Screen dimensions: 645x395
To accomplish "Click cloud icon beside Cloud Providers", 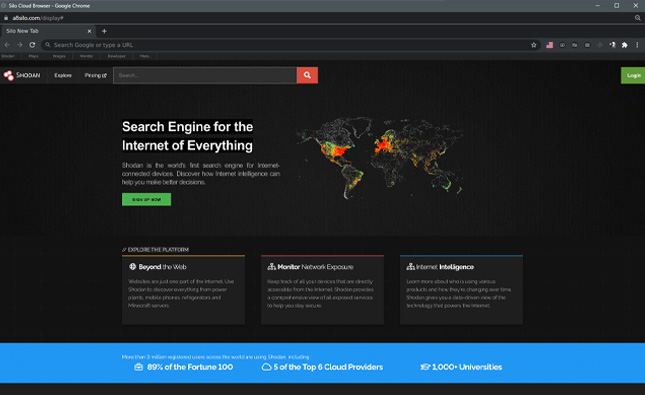I will (267, 367).
